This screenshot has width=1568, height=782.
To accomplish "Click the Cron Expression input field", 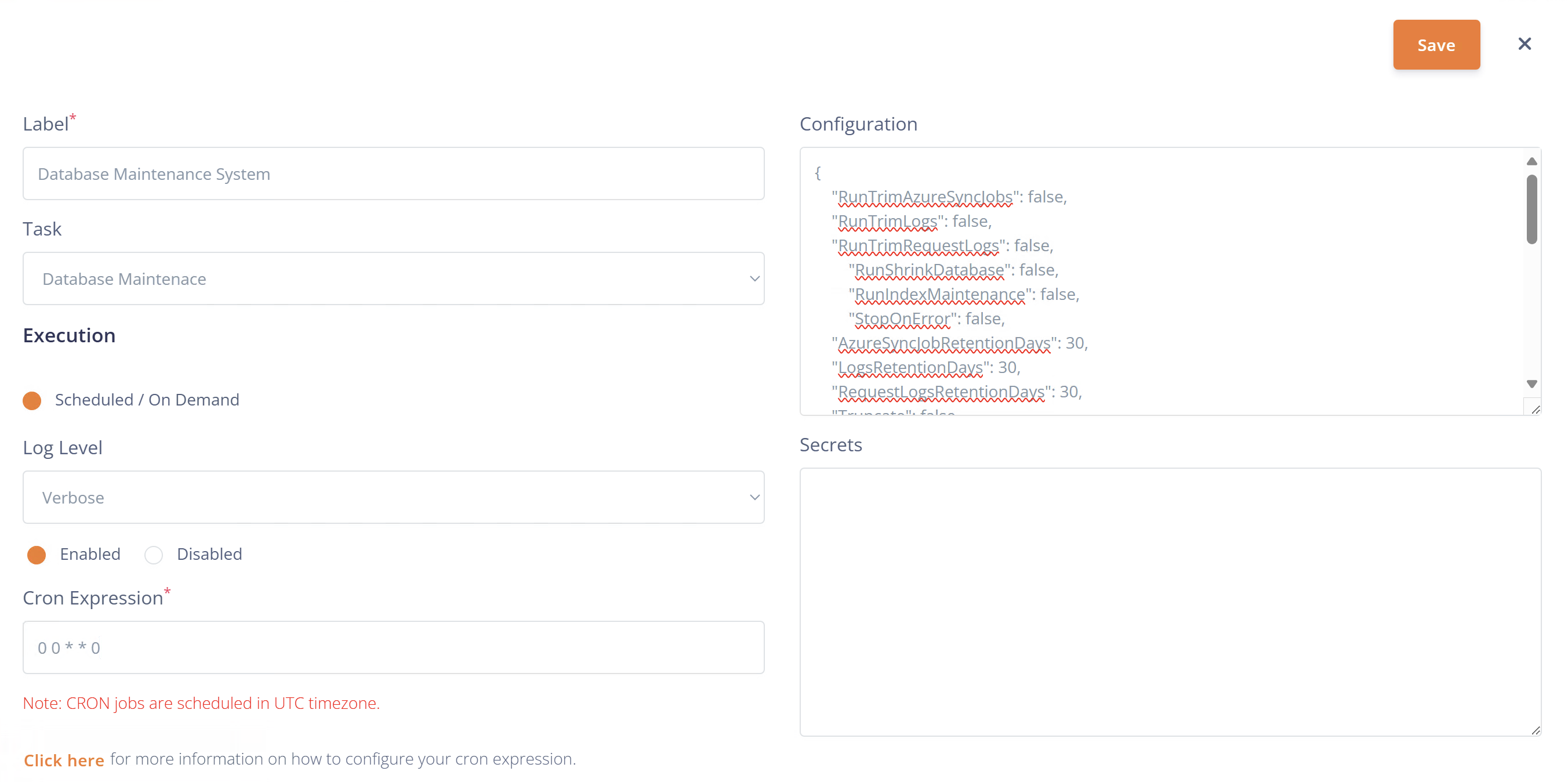I will point(393,647).
